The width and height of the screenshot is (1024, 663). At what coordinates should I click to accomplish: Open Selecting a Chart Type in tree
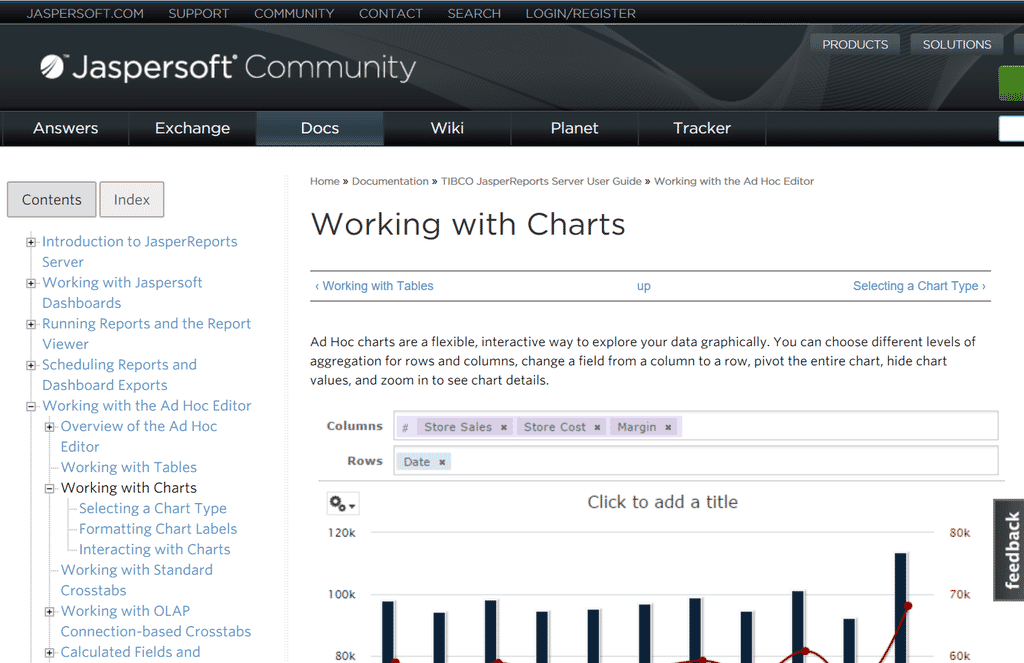(153, 508)
